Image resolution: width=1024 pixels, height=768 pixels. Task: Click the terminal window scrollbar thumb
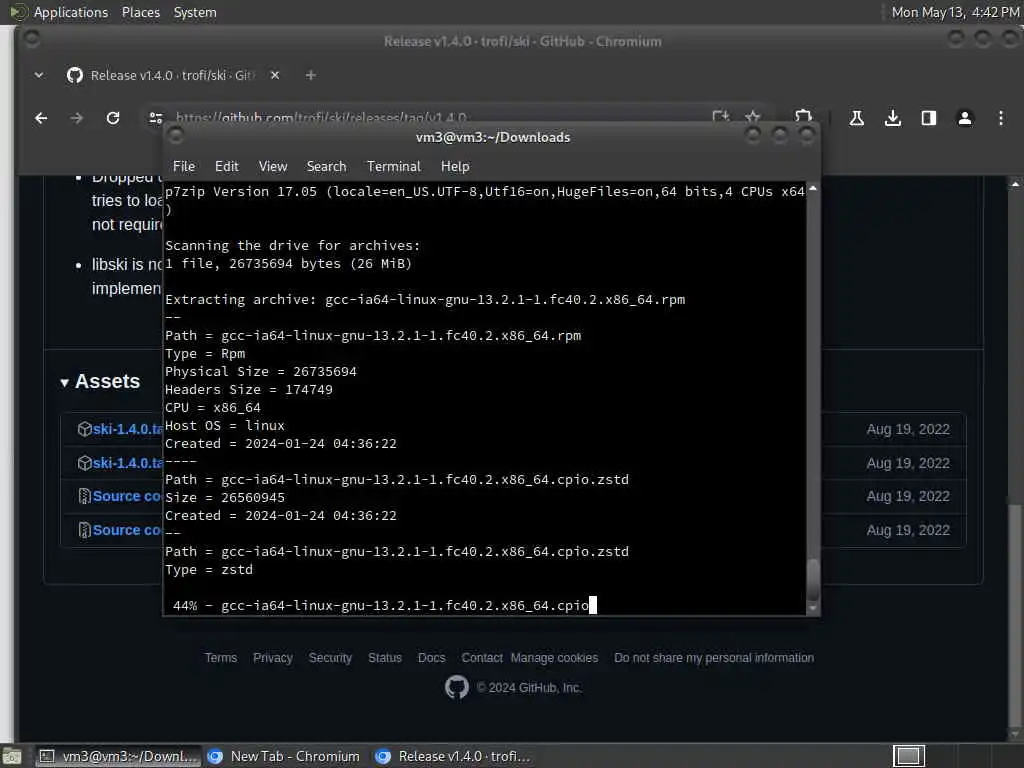tap(813, 580)
